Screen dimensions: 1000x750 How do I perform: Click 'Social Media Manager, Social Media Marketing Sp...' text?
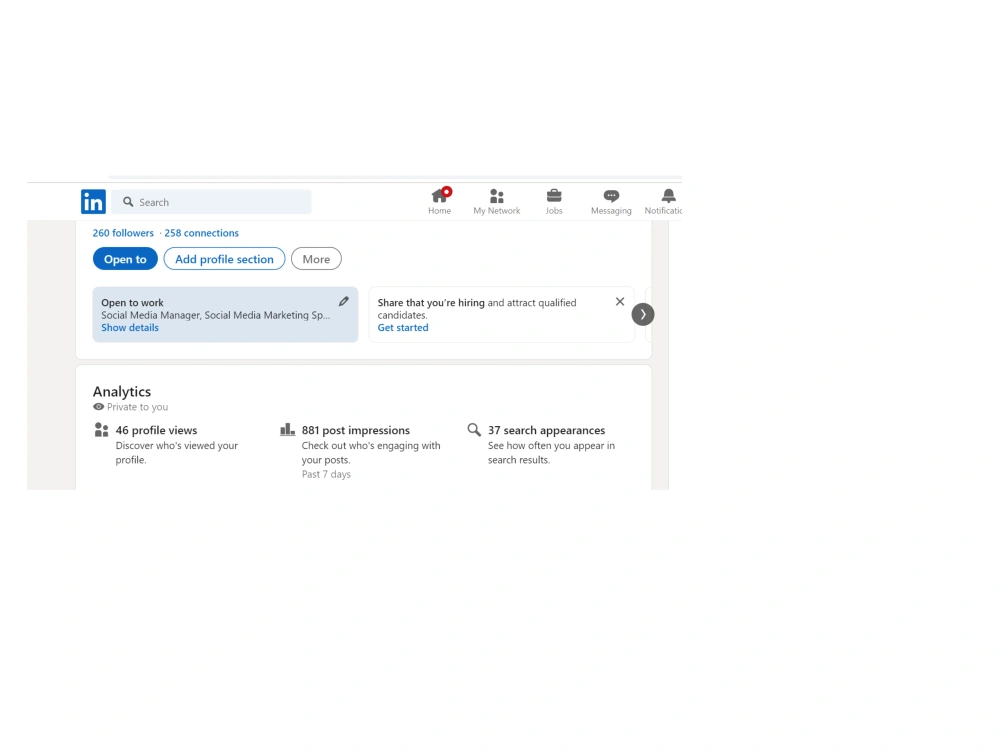pyautogui.click(x=216, y=315)
